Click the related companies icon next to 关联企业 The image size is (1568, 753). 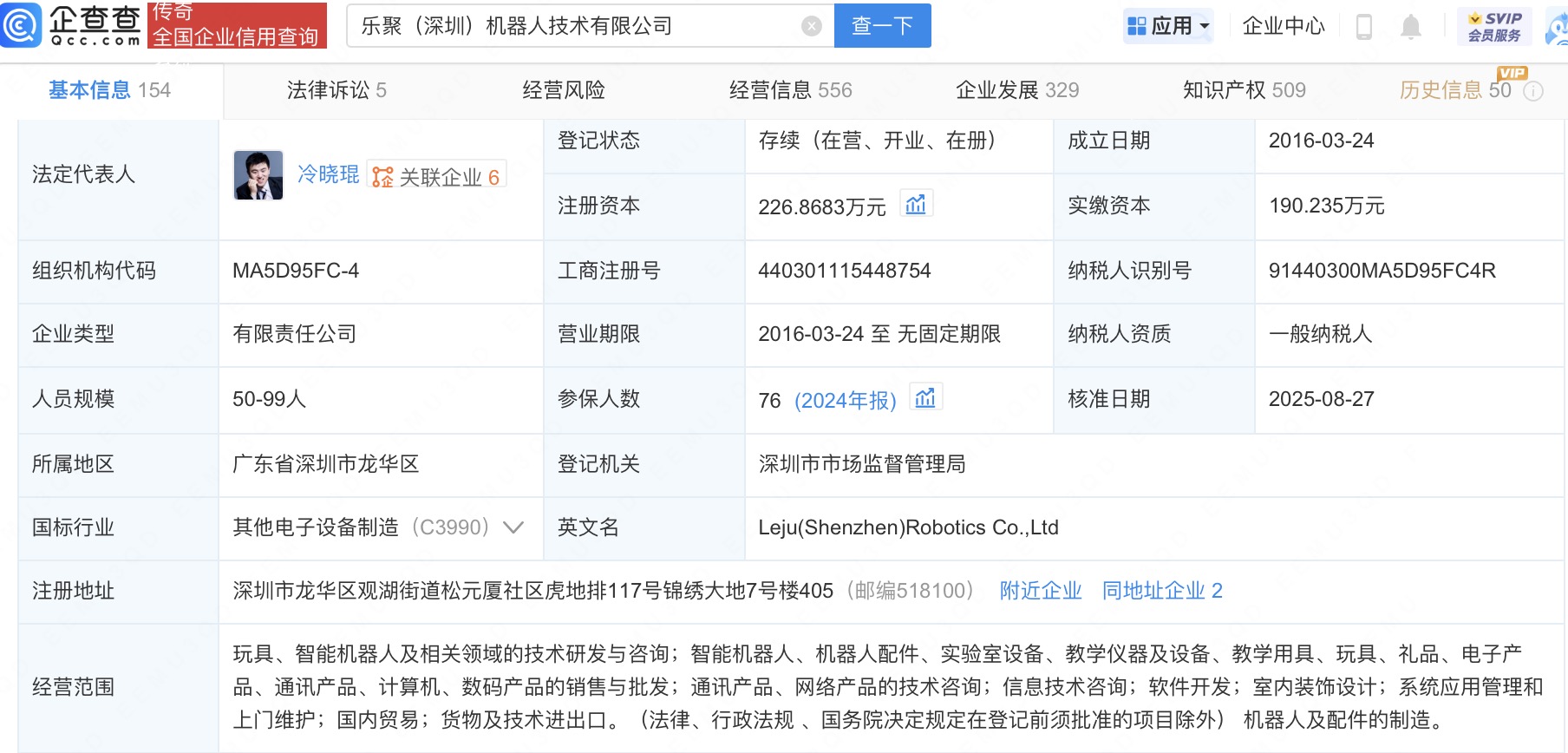pos(382,177)
